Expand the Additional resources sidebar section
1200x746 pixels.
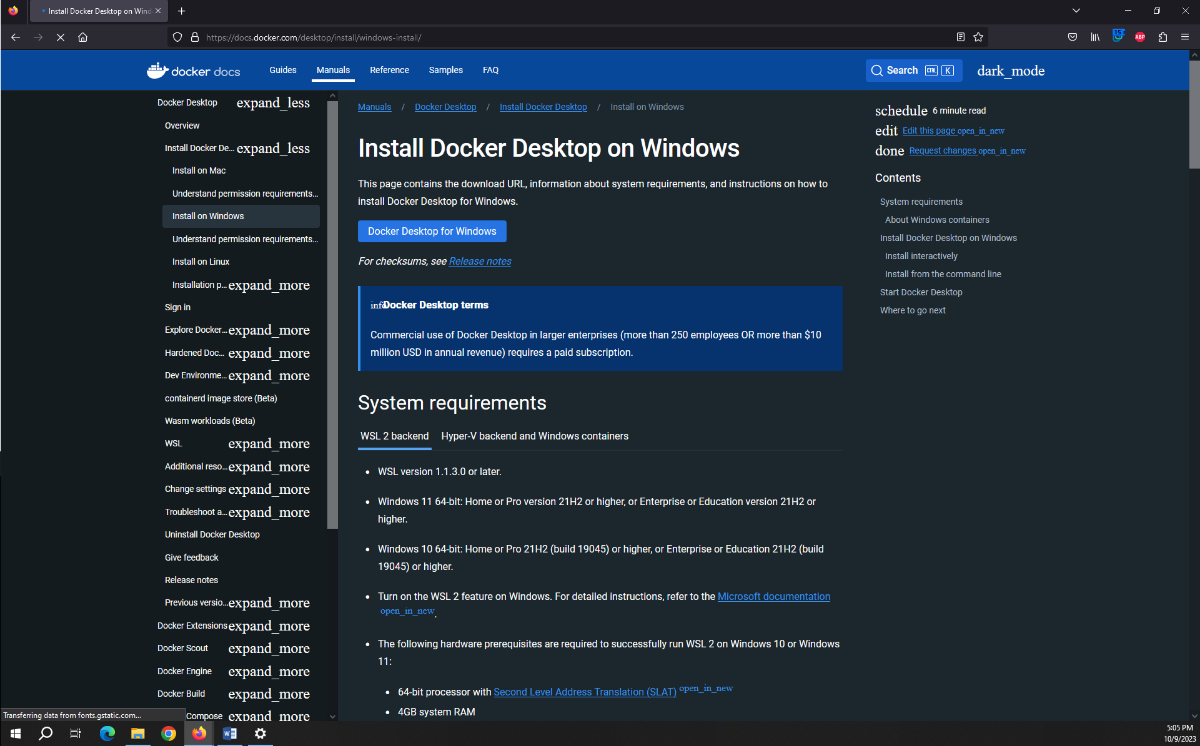pyautogui.click(x=269, y=467)
